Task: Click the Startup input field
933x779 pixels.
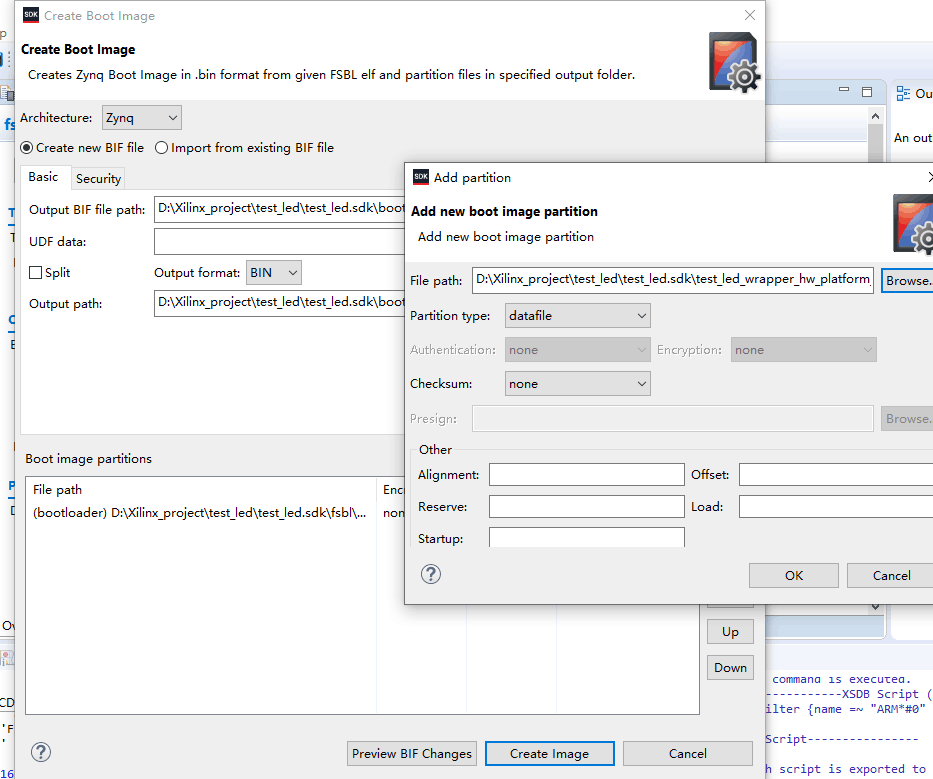Action: [587, 537]
